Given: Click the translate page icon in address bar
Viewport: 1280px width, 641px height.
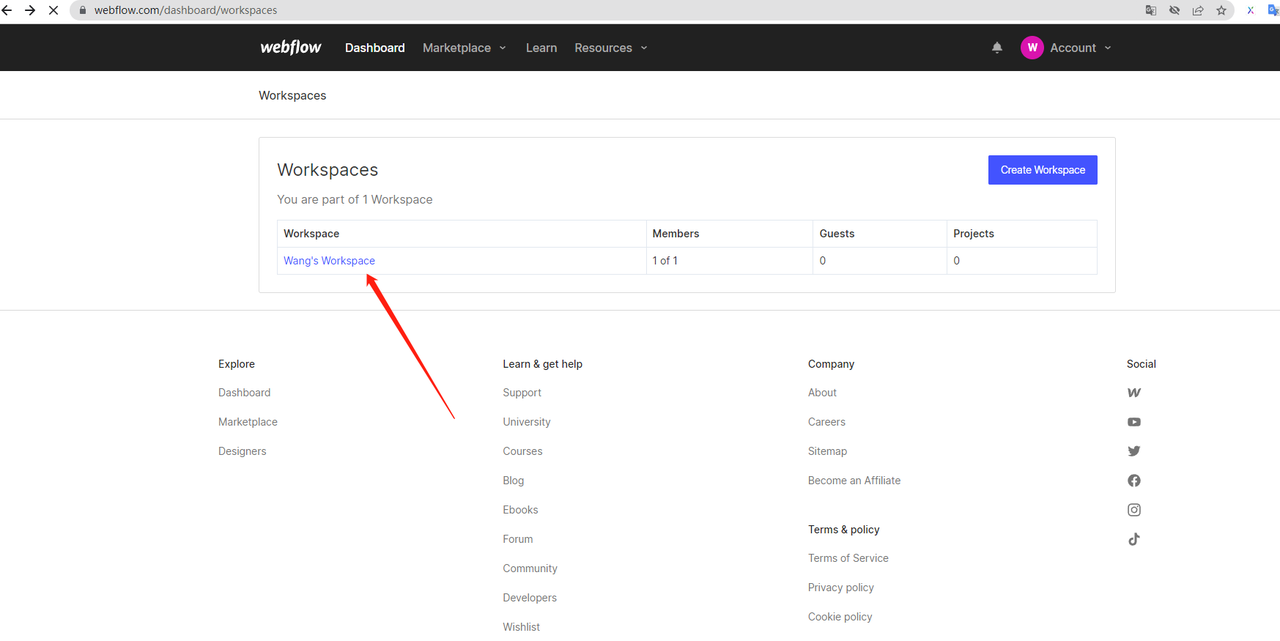Looking at the screenshot, I should pyautogui.click(x=1151, y=10).
